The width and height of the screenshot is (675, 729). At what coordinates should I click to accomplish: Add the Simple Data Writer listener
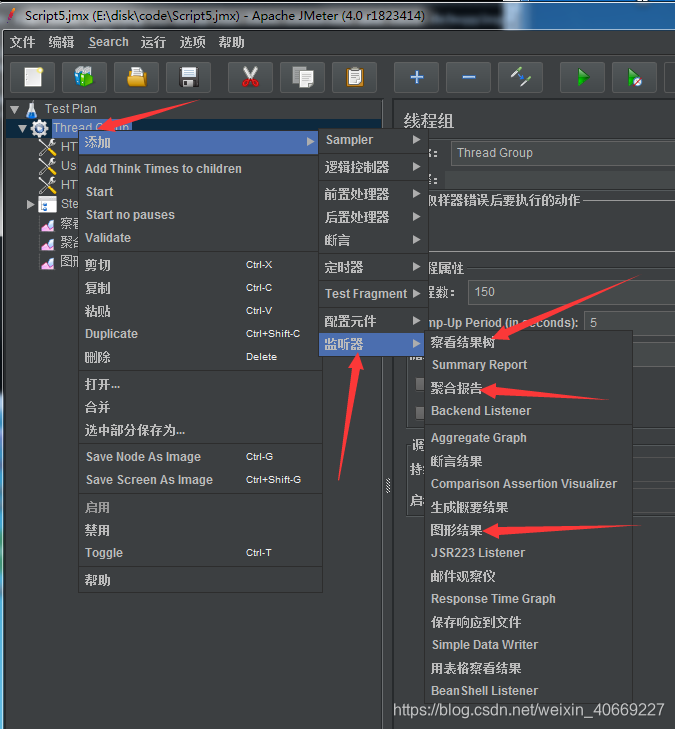click(x=529, y=645)
